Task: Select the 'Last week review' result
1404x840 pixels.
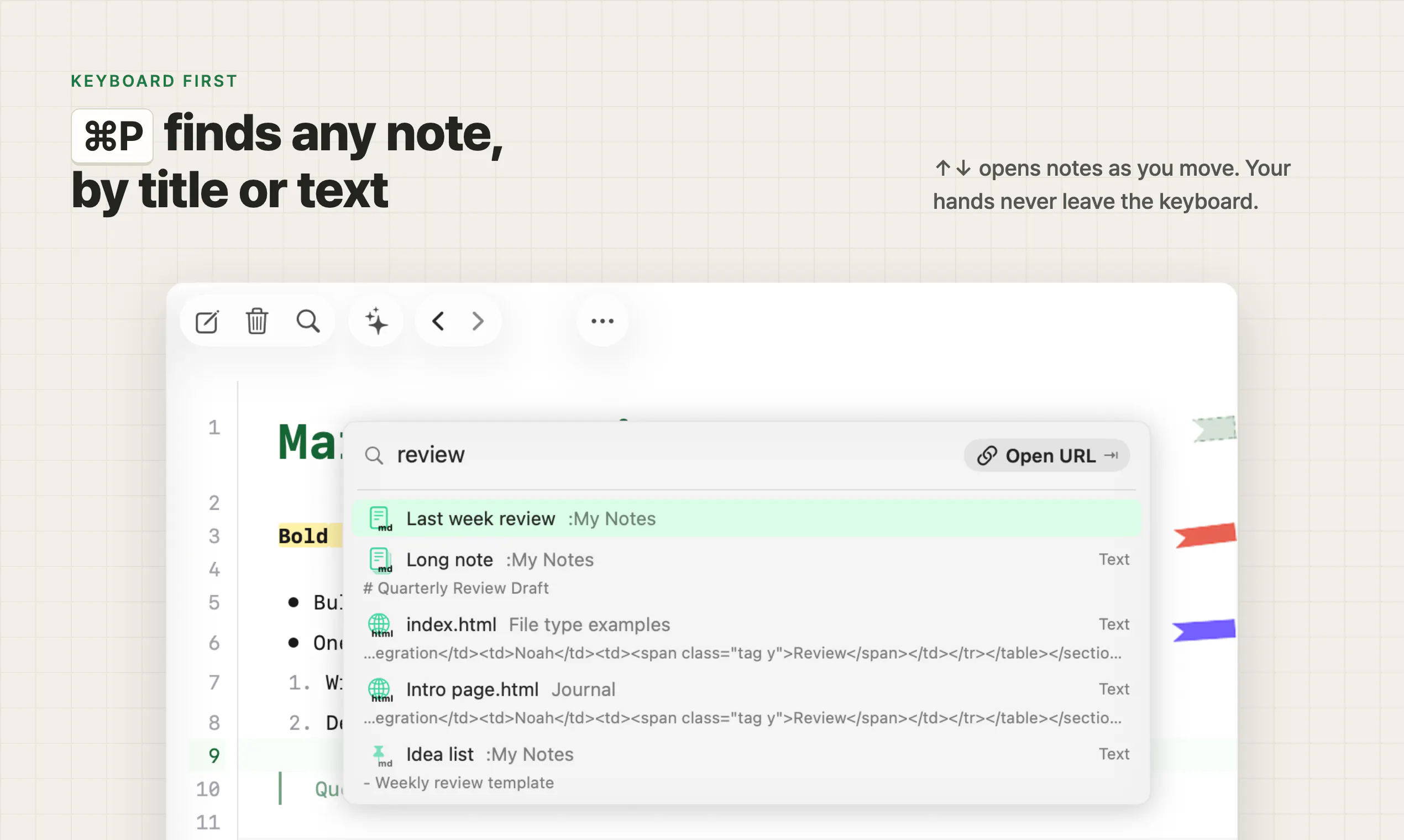Action: click(x=746, y=518)
